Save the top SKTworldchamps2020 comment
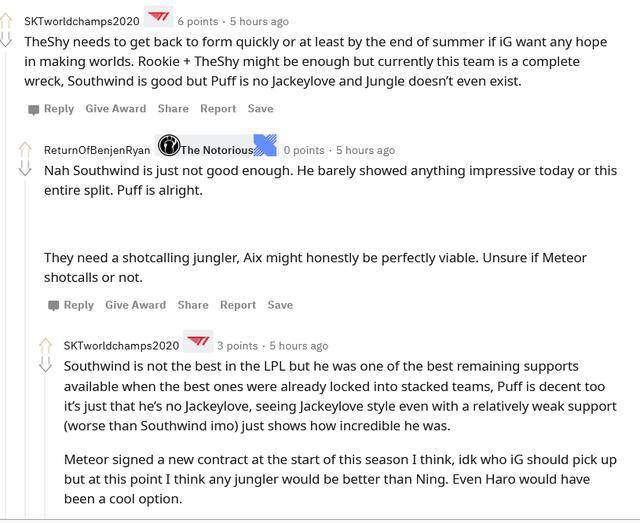Image resolution: width=640 pixels, height=523 pixels. coord(260,109)
